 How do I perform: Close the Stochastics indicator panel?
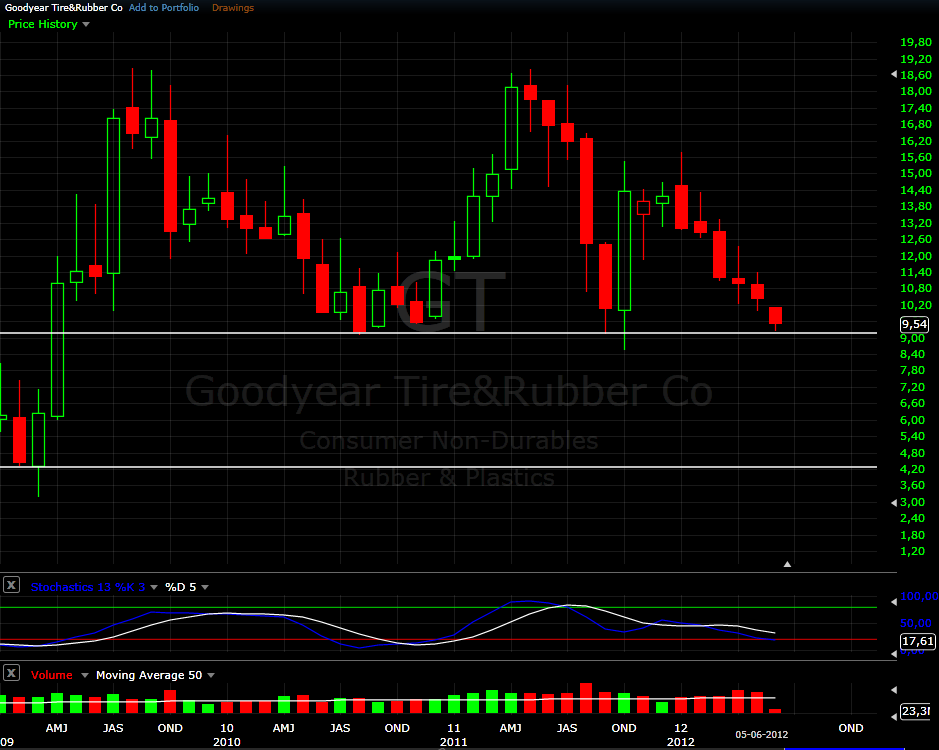click(11, 585)
